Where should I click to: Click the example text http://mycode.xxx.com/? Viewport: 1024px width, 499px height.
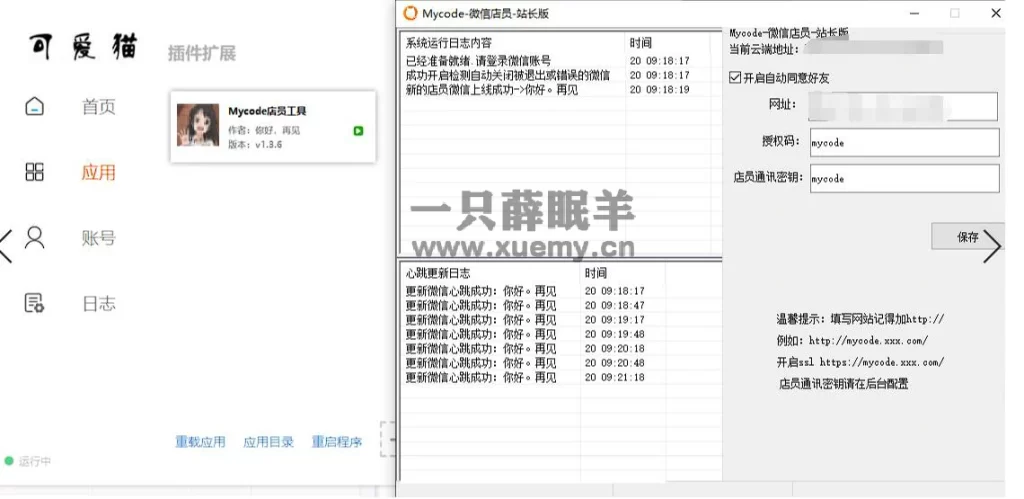pos(869,340)
